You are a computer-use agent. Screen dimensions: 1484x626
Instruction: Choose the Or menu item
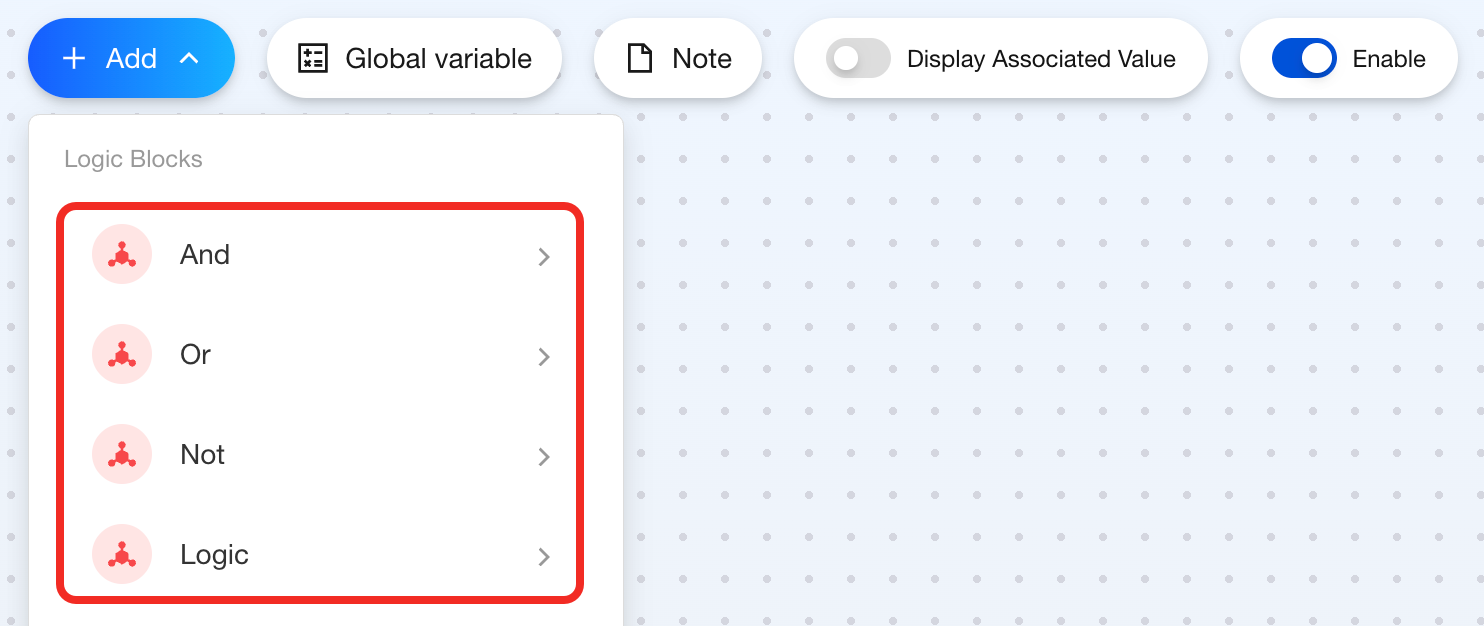click(x=196, y=355)
